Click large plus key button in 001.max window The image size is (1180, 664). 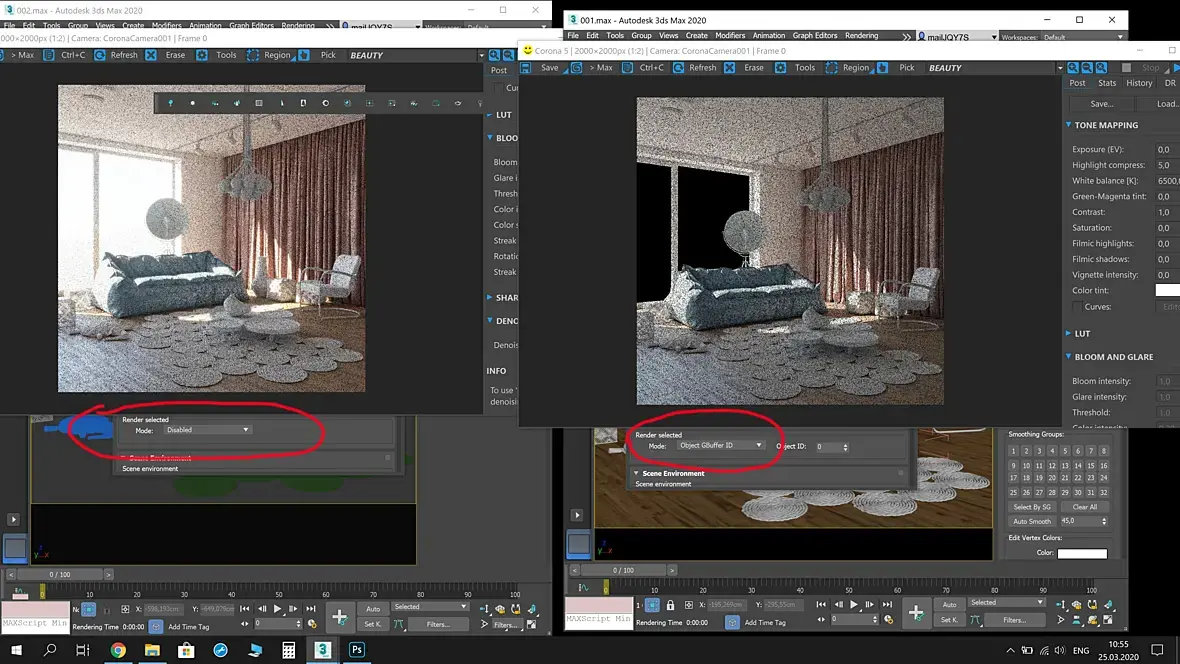click(x=916, y=612)
